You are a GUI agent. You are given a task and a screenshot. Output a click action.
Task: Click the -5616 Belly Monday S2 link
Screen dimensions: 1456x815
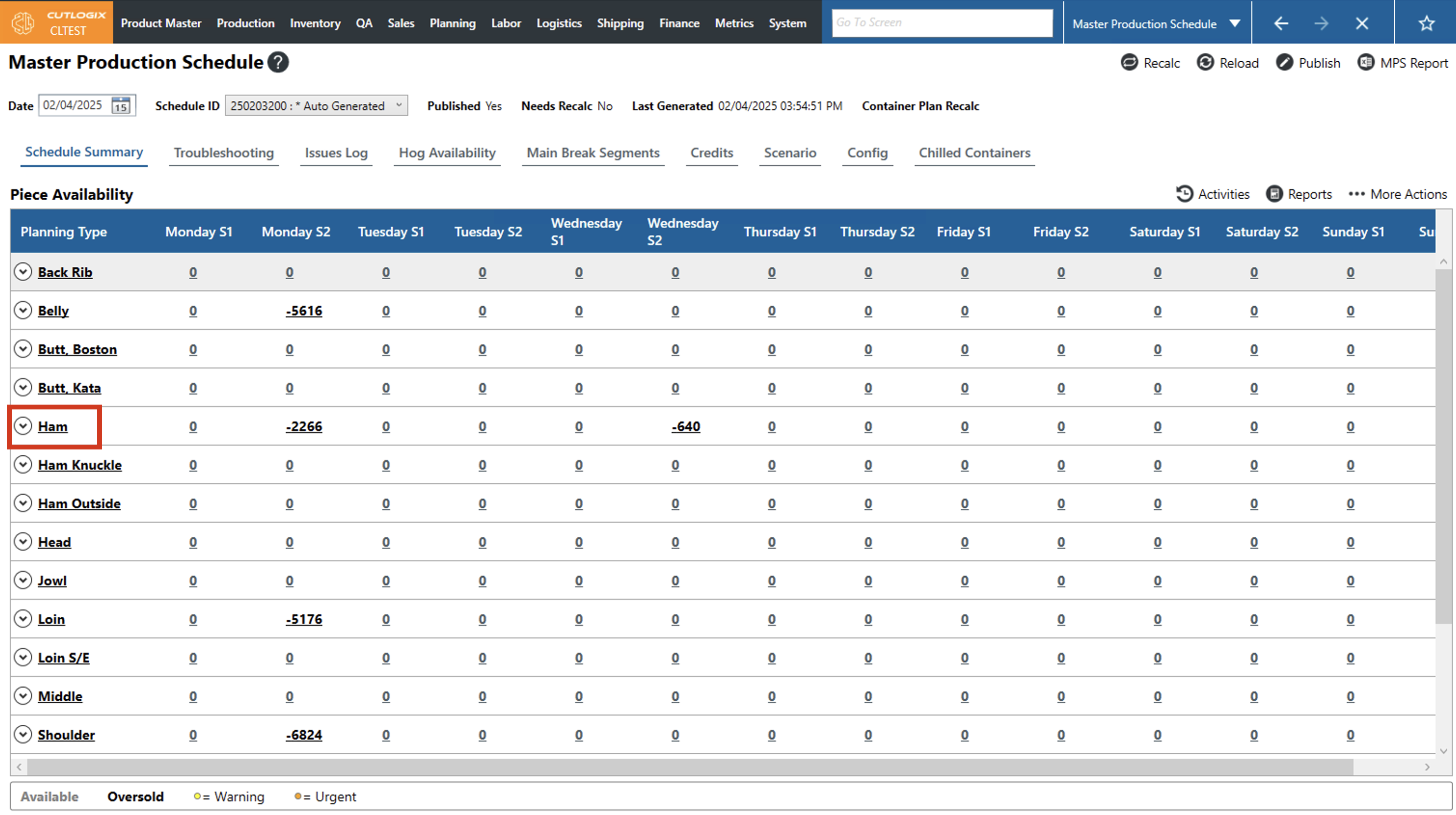303,311
